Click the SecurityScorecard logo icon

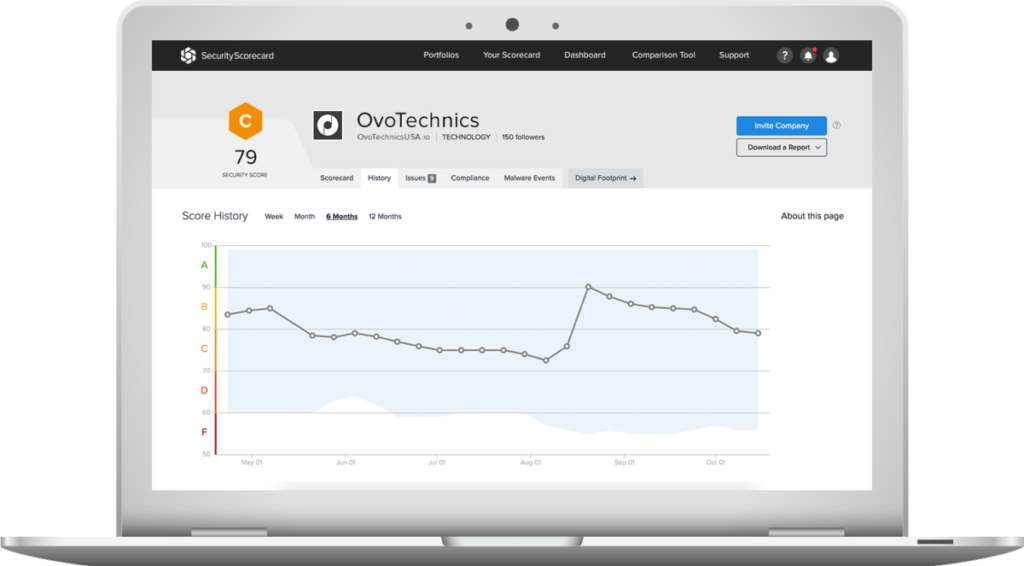coord(188,55)
